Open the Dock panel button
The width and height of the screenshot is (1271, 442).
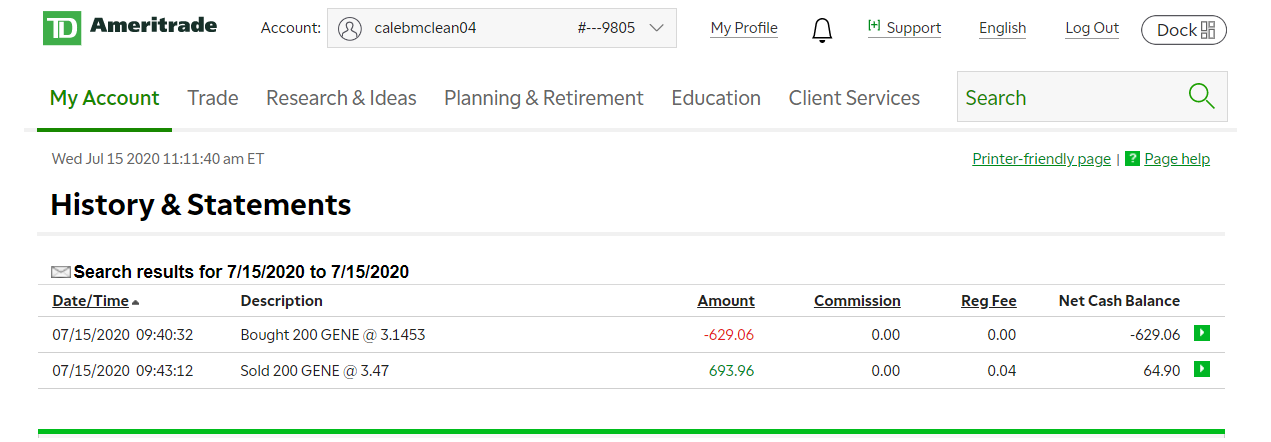[1183, 30]
